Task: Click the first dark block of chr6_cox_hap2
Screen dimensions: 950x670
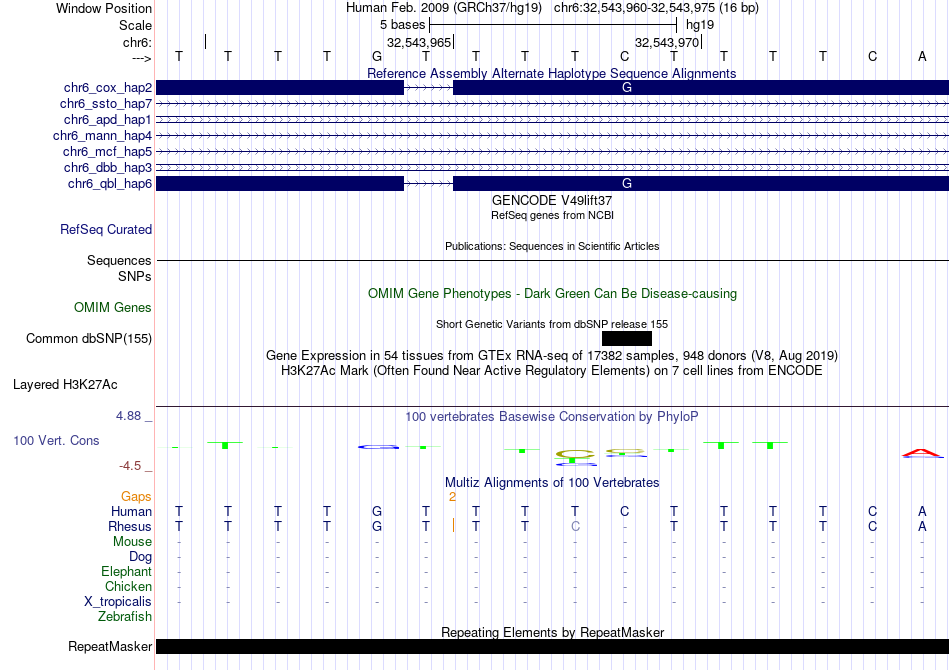Action: point(280,88)
